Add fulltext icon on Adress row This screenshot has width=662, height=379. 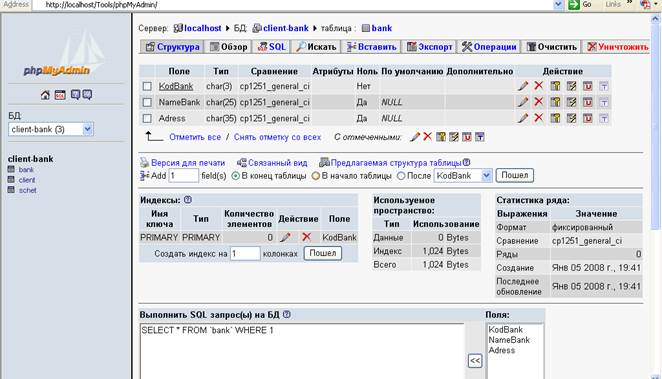tap(604, 118)
